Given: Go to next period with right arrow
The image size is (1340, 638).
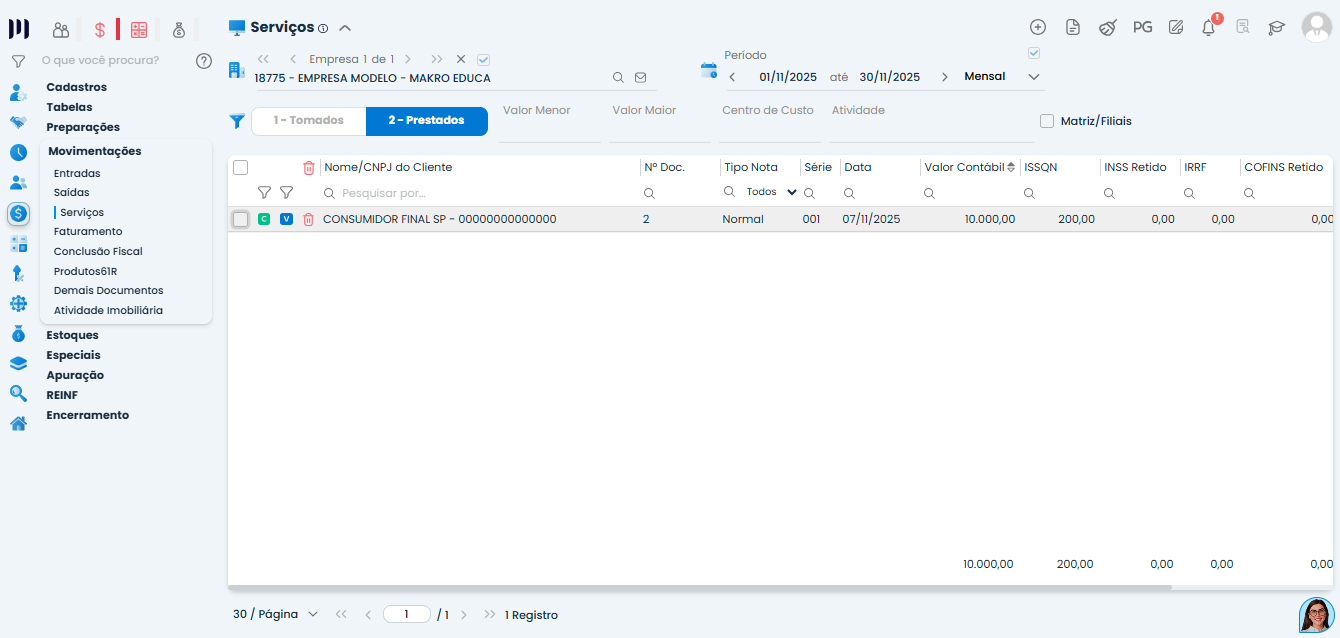Looking at the screenshot, I should tap(944, 76).
